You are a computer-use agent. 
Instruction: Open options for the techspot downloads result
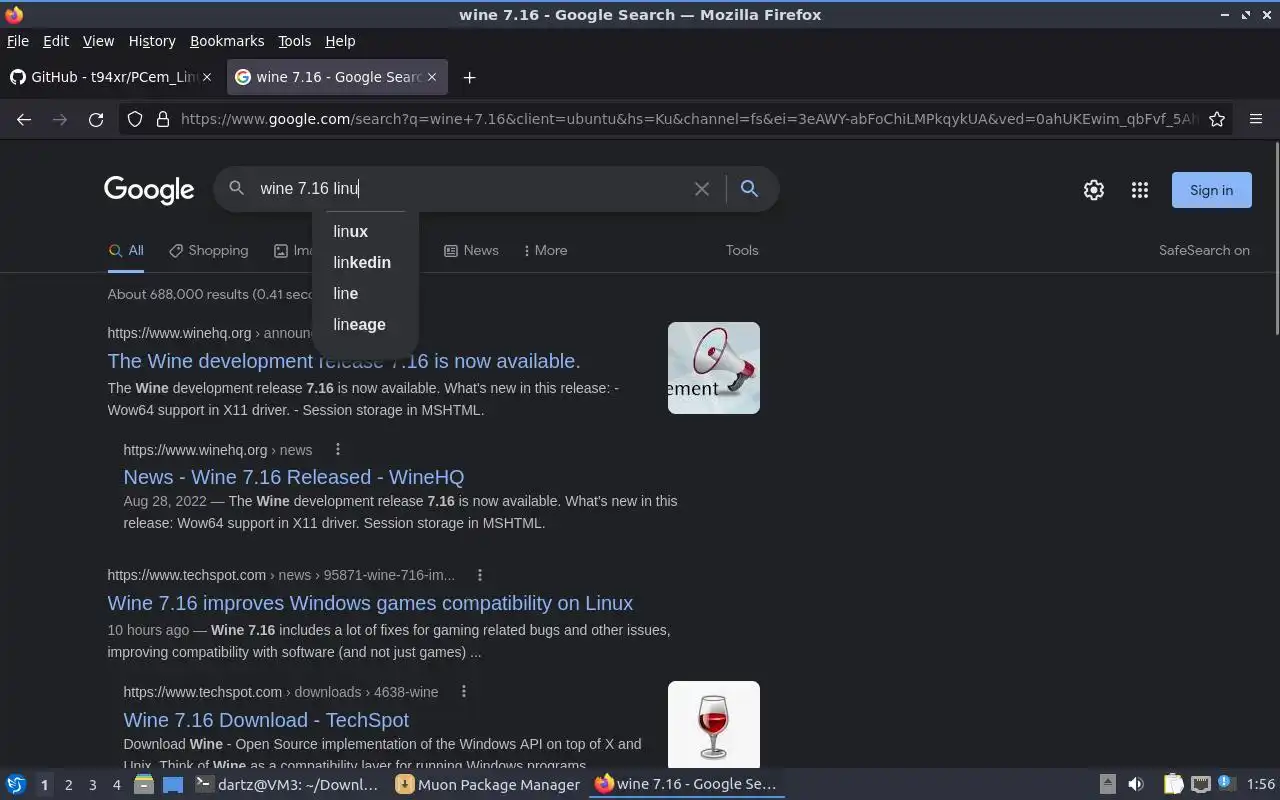(463, 692)
